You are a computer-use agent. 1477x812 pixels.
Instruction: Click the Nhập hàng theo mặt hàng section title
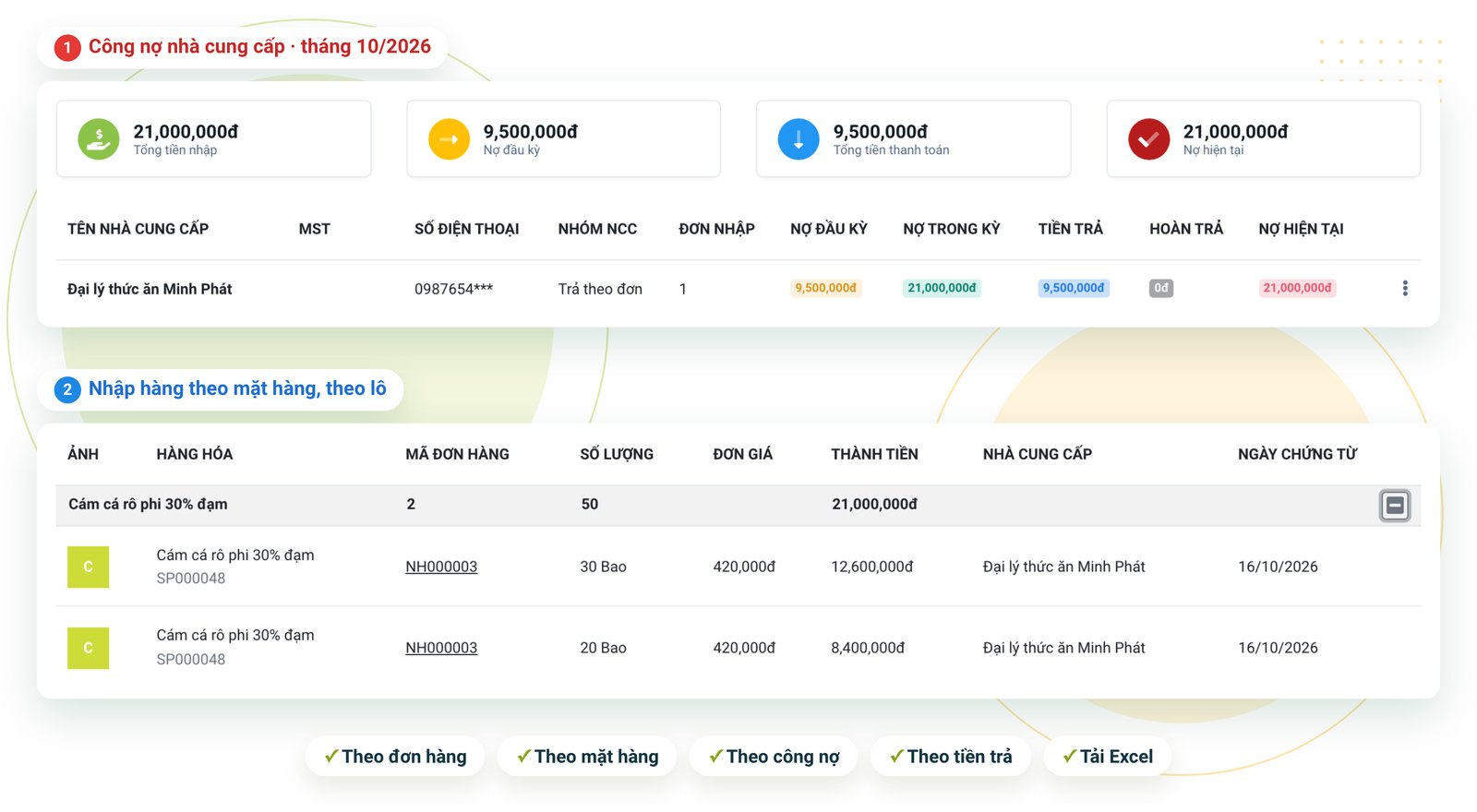point(237,388)
